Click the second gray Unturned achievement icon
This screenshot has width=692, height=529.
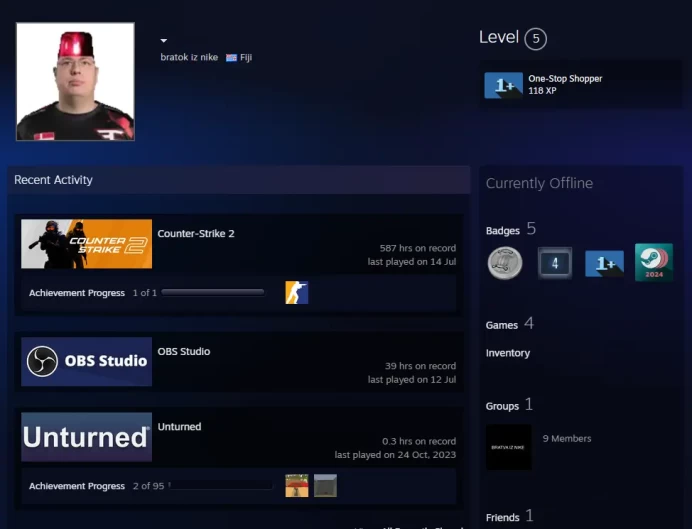coord(325,486)
